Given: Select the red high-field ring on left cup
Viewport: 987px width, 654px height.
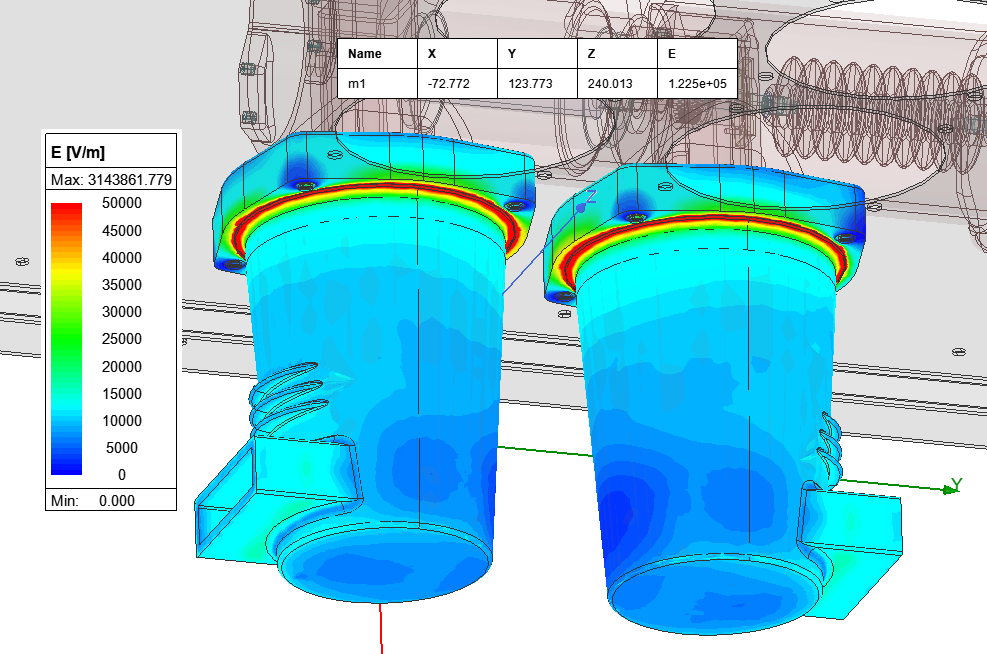Looking at the screenshot, I should pyautogui.click(x=380, y=190).
